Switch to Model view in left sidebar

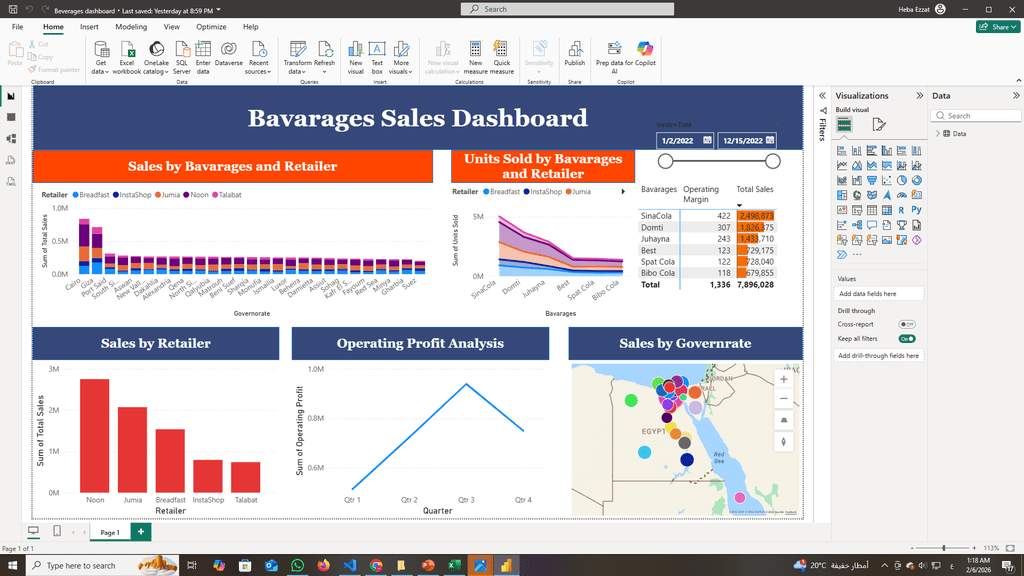11,138
